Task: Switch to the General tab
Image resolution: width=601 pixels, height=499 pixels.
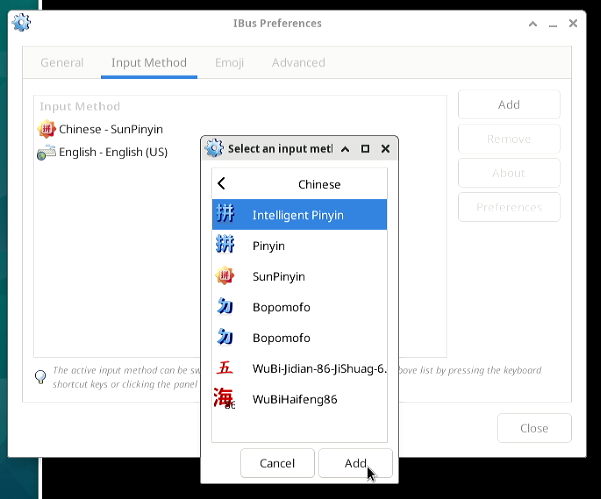Action: 62,62
